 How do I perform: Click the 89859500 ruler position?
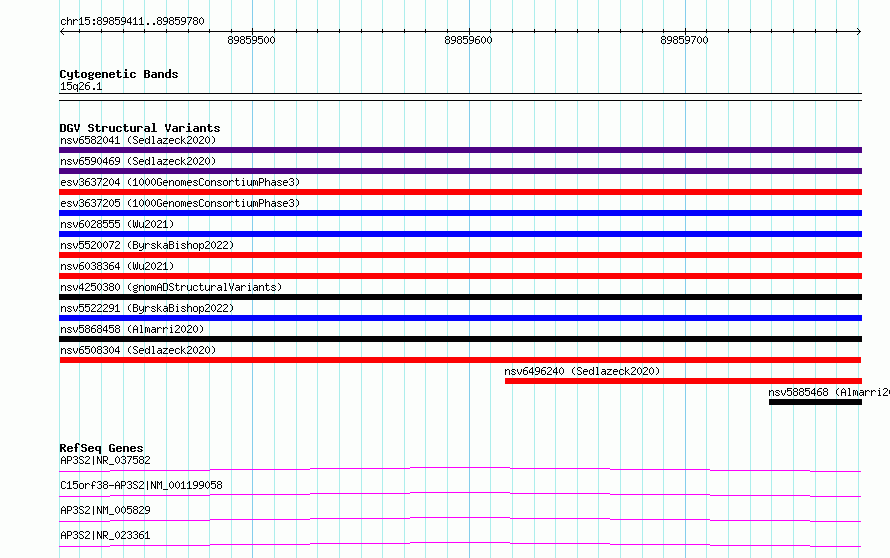click(x=251, y=40)
